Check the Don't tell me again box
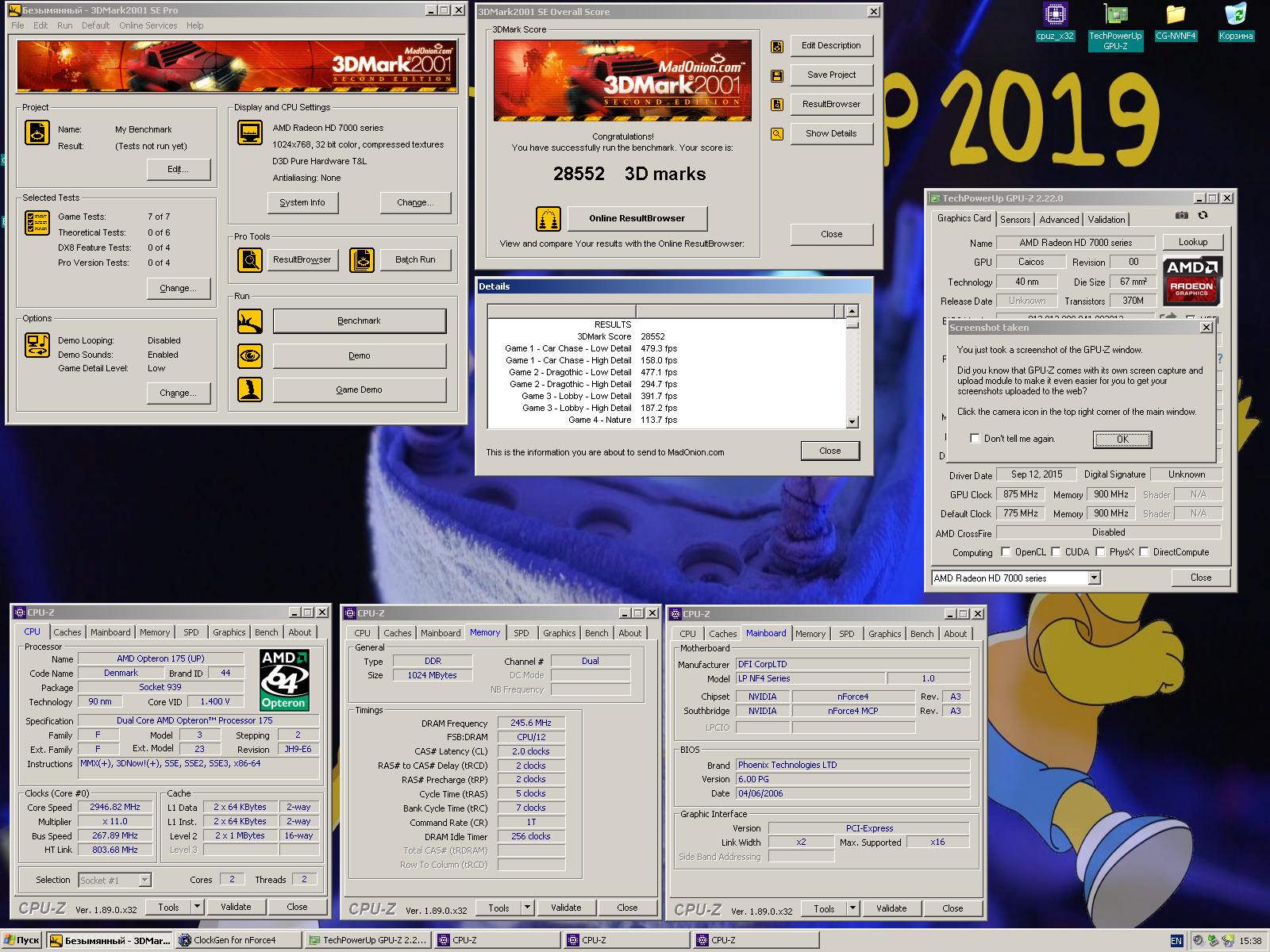This screenshot has height=952, width=1270. pos(976,439)
